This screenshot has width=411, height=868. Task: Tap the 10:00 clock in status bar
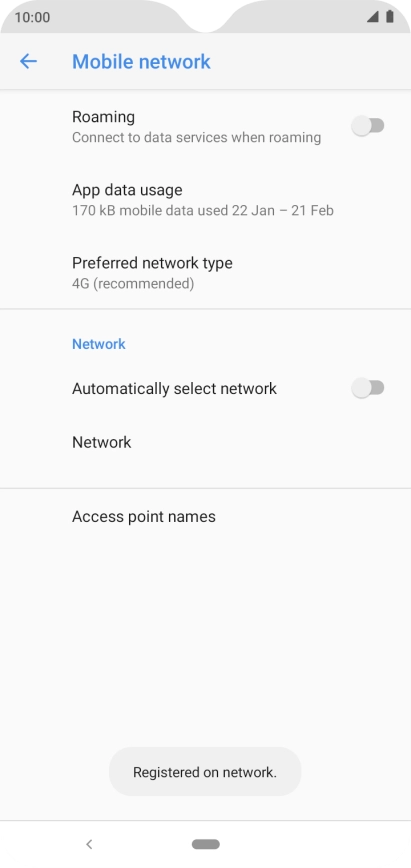[32, 17]
